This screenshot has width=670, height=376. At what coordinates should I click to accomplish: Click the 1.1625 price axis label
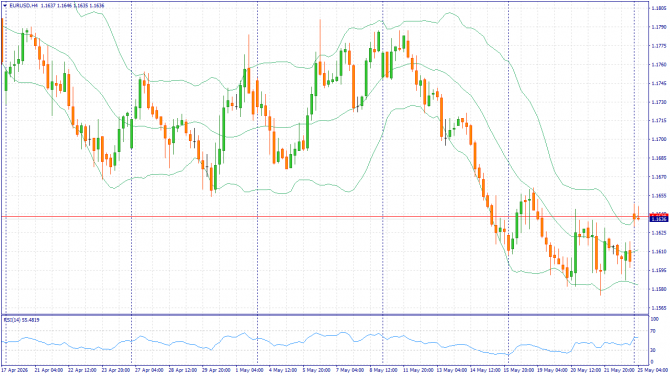click(x=658, y=233)
